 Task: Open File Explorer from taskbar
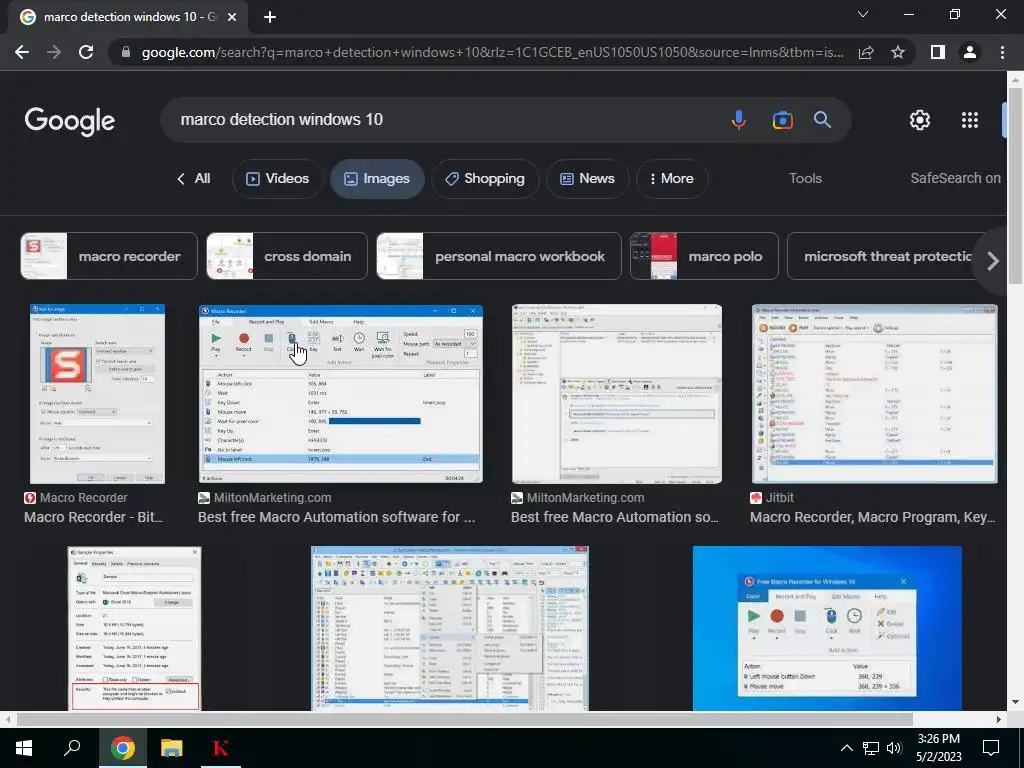[172, 748]
